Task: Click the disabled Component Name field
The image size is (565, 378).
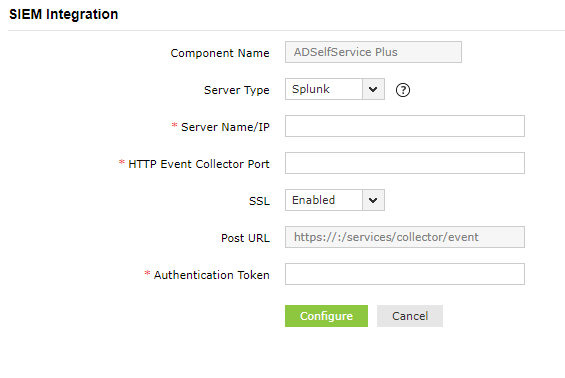Action: (x=373, y=52)
